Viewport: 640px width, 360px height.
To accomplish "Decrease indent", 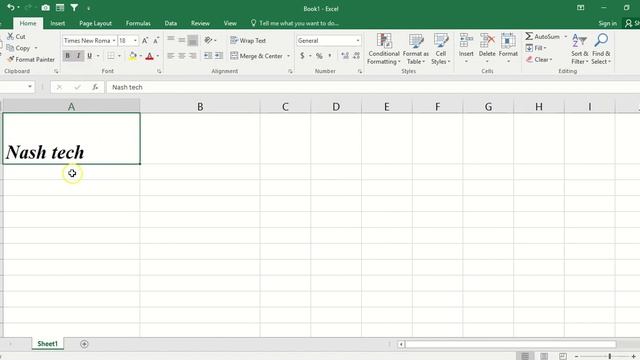I will [208, 56].
